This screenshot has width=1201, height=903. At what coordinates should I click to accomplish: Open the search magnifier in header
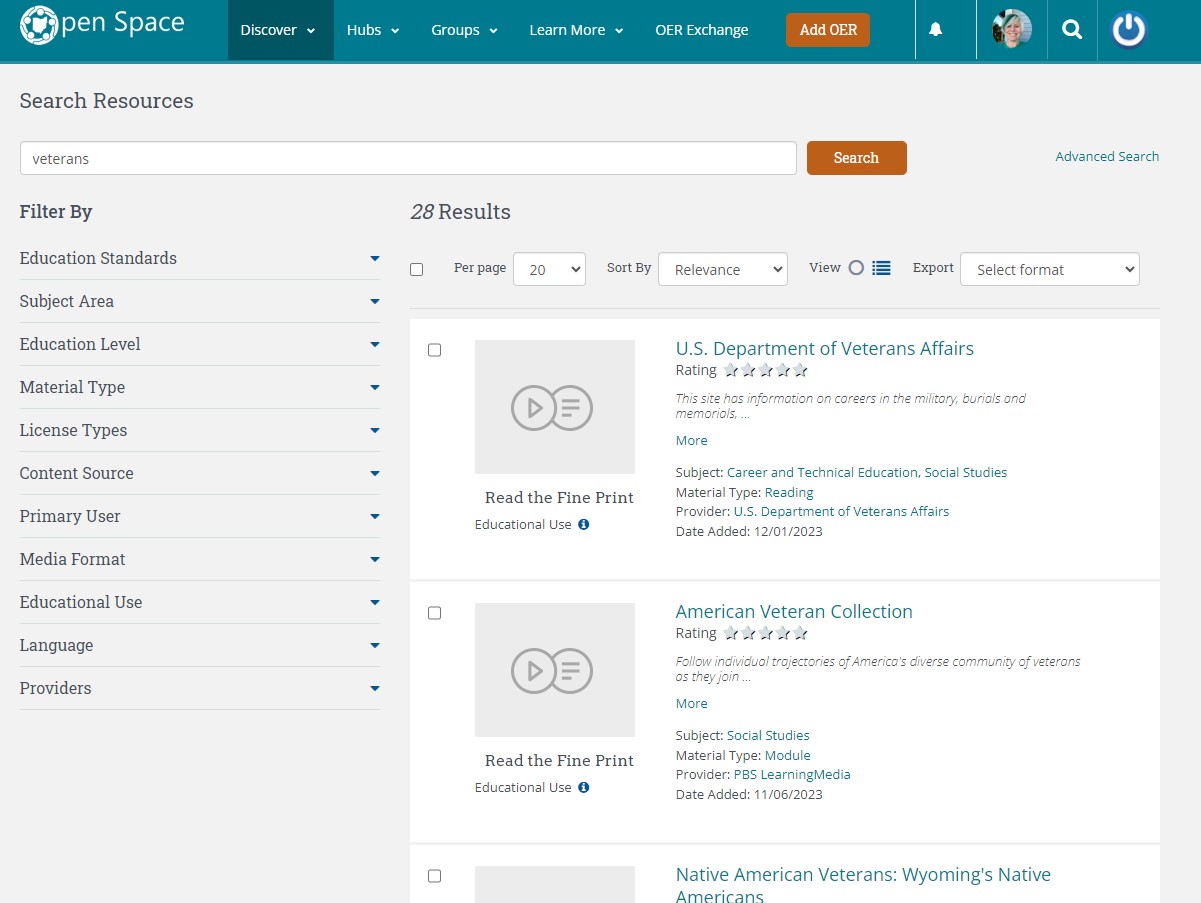[x=1072, y=30]
